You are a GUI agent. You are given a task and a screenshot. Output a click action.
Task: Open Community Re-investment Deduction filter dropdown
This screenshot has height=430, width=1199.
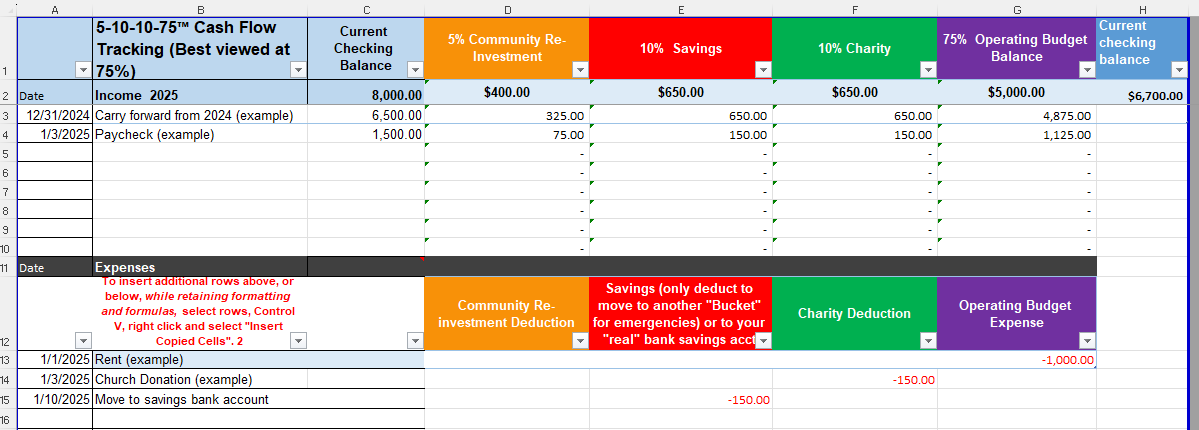tap(580, 341)
